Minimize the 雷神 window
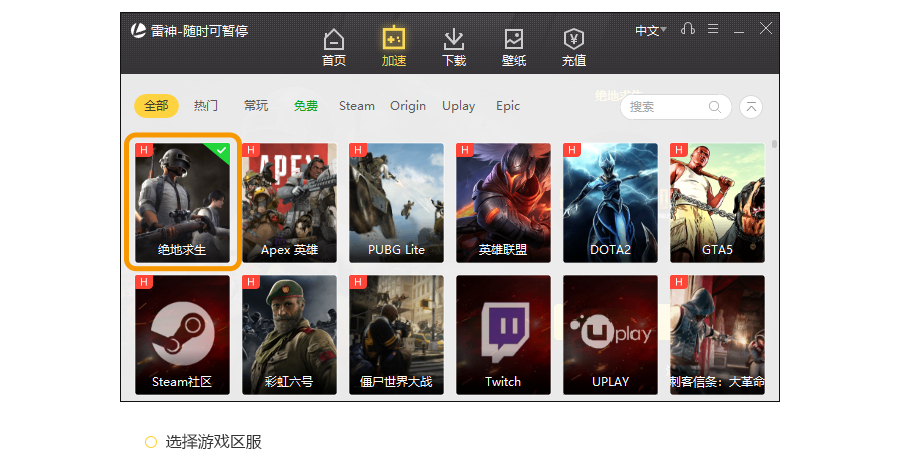This screenshot has width=900, height=470. click(x=739, y=30)
